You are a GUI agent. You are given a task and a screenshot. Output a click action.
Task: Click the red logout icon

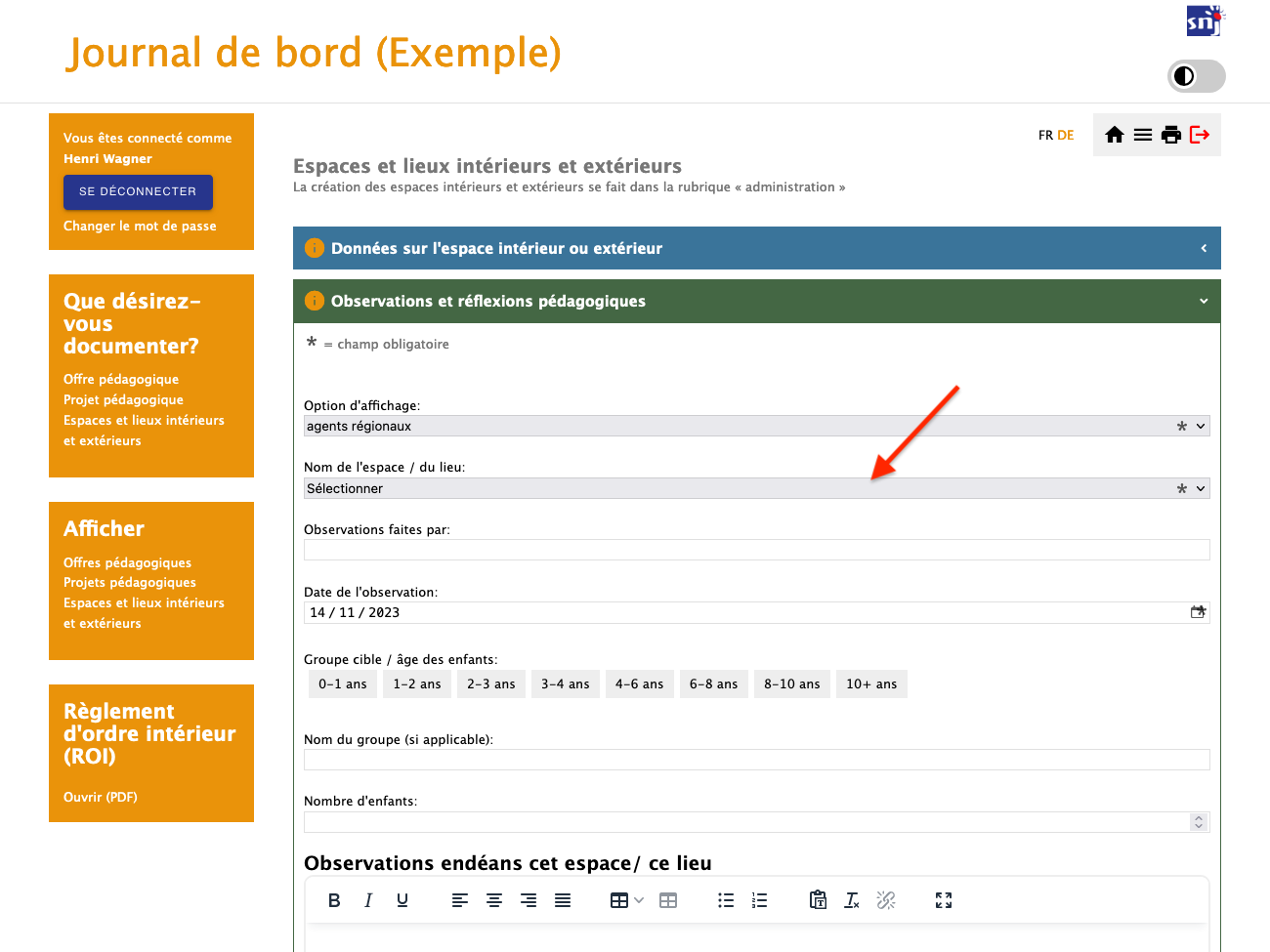point(1200,135)
